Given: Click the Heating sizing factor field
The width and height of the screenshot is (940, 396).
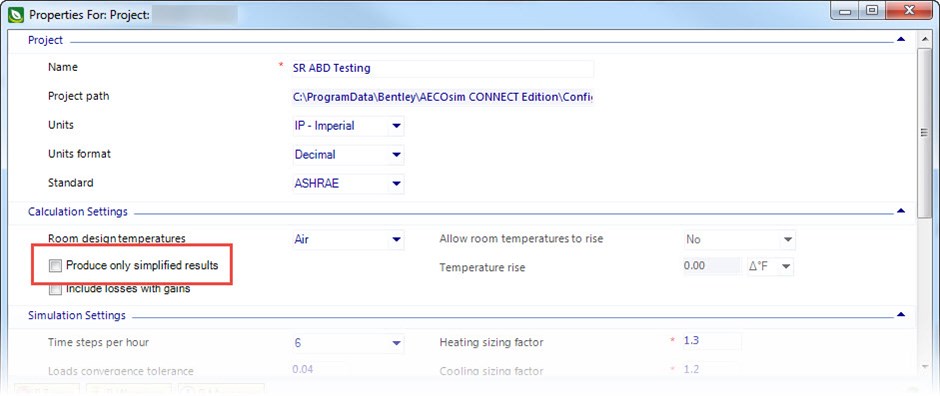Looking at the screenshot, I should [712, 341].
